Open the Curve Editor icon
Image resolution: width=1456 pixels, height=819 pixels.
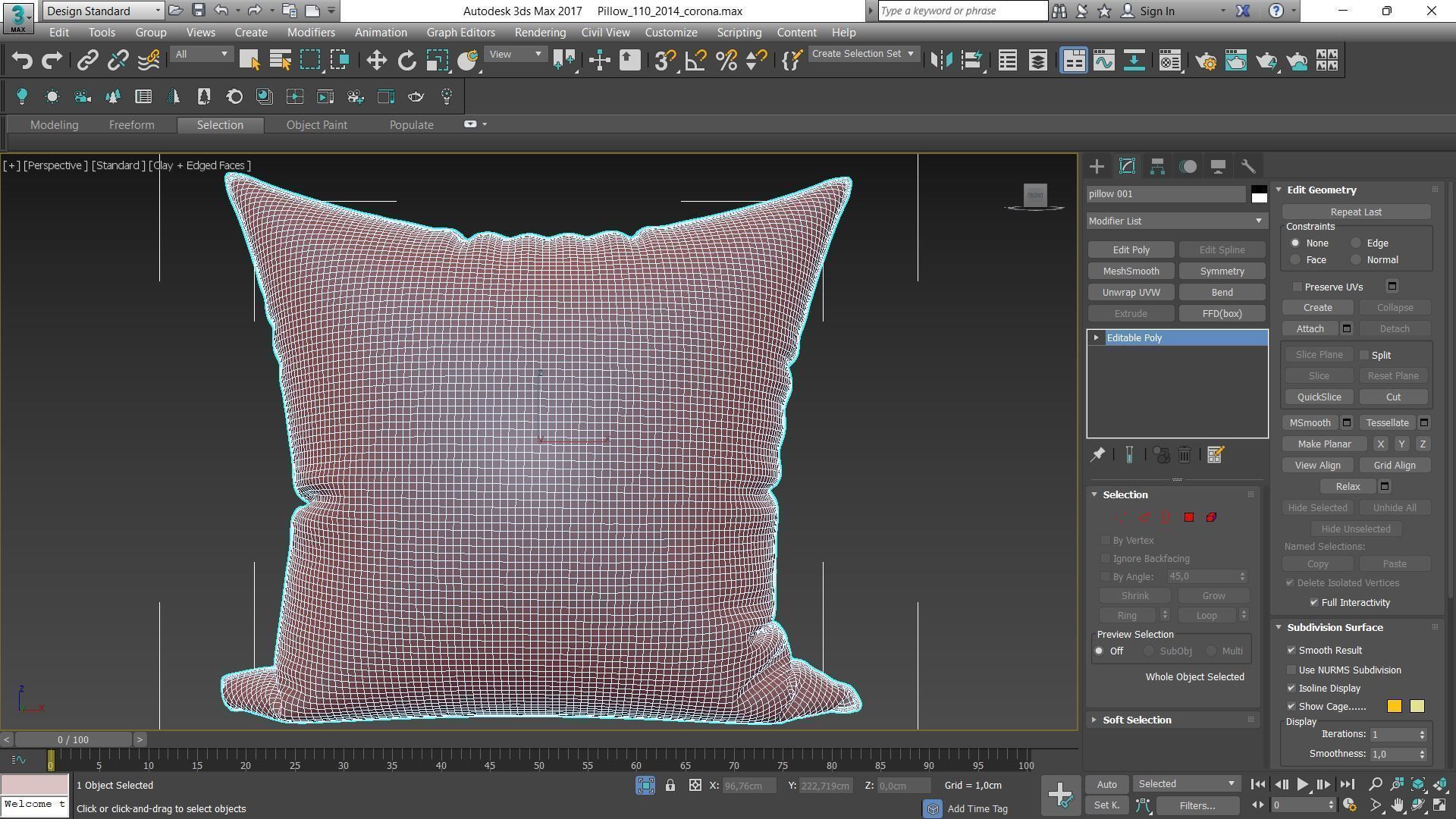coord(1104,61)
